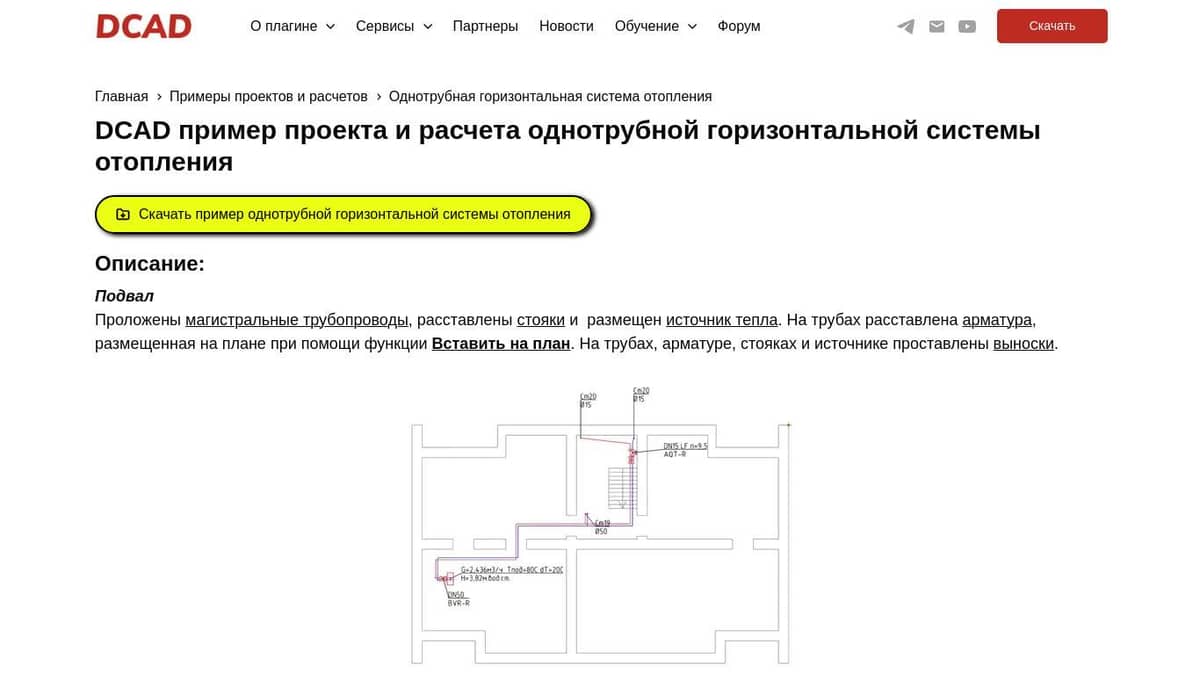Follow the 'источник тепла' link
This screenshot has width=1200, height=675.
(x=722, y=320)
